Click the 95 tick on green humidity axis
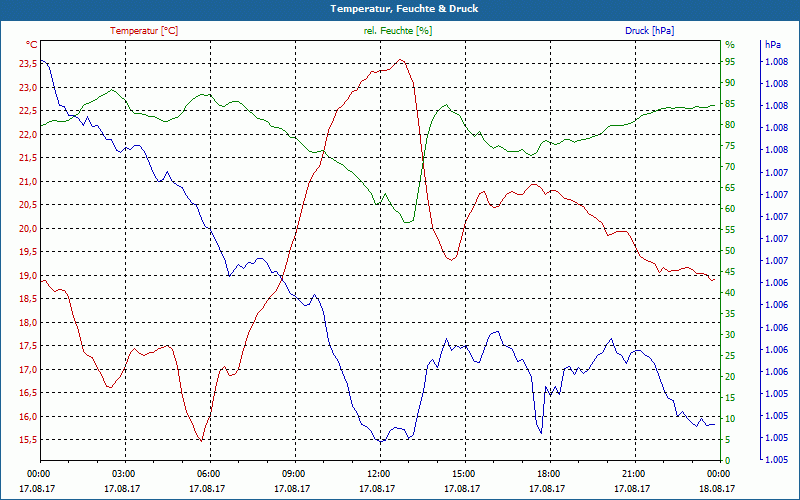Image resolution: width=800 pixels, height=500 pixels. (x=730, y=62)
